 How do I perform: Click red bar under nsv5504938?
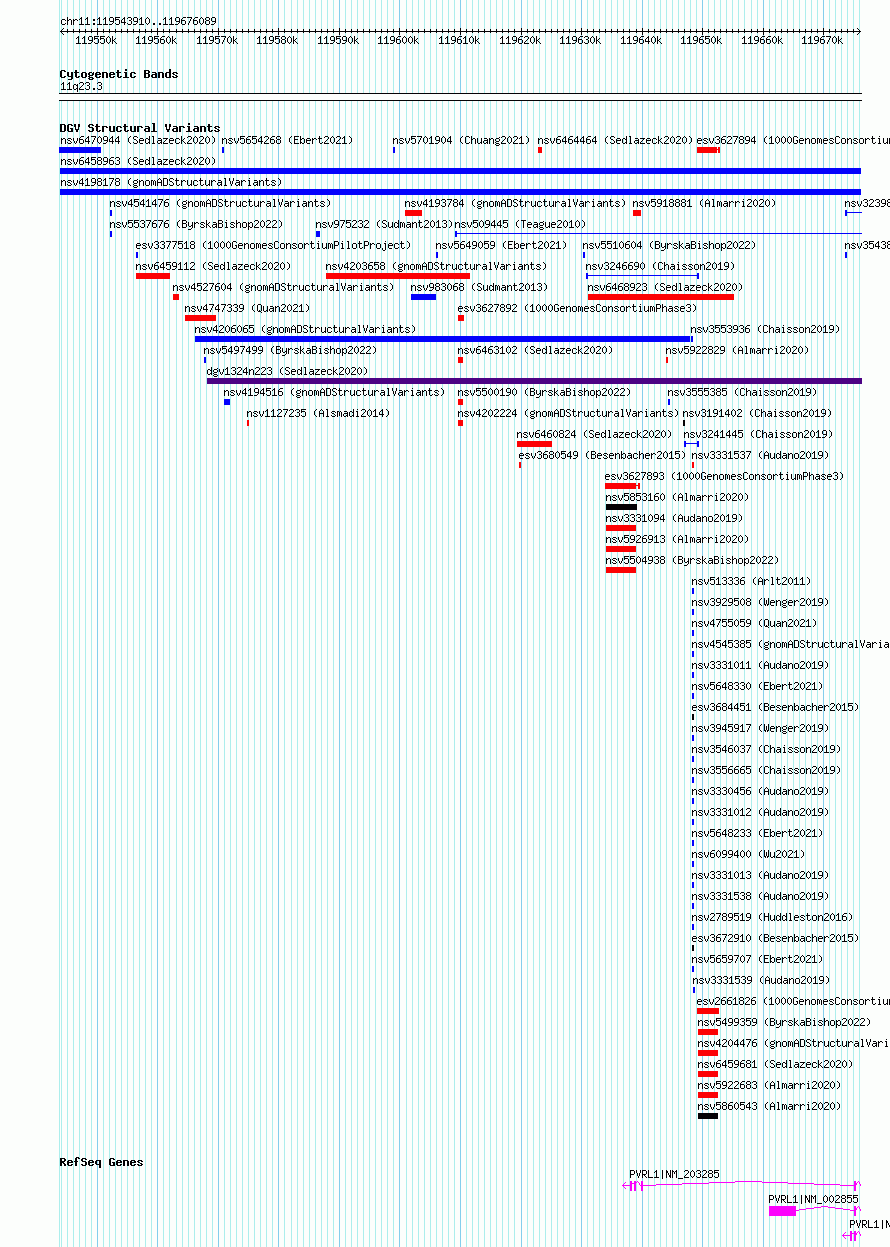click(620, 570)
